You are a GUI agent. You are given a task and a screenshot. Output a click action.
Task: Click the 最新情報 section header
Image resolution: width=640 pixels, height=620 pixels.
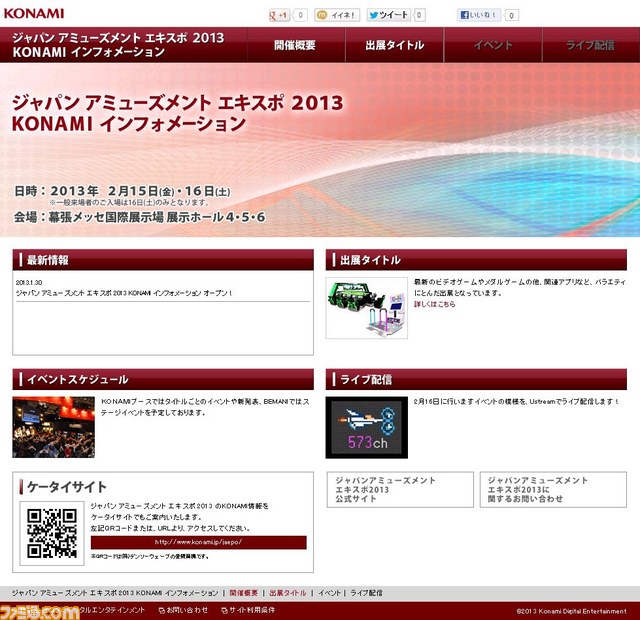(163, 260)
